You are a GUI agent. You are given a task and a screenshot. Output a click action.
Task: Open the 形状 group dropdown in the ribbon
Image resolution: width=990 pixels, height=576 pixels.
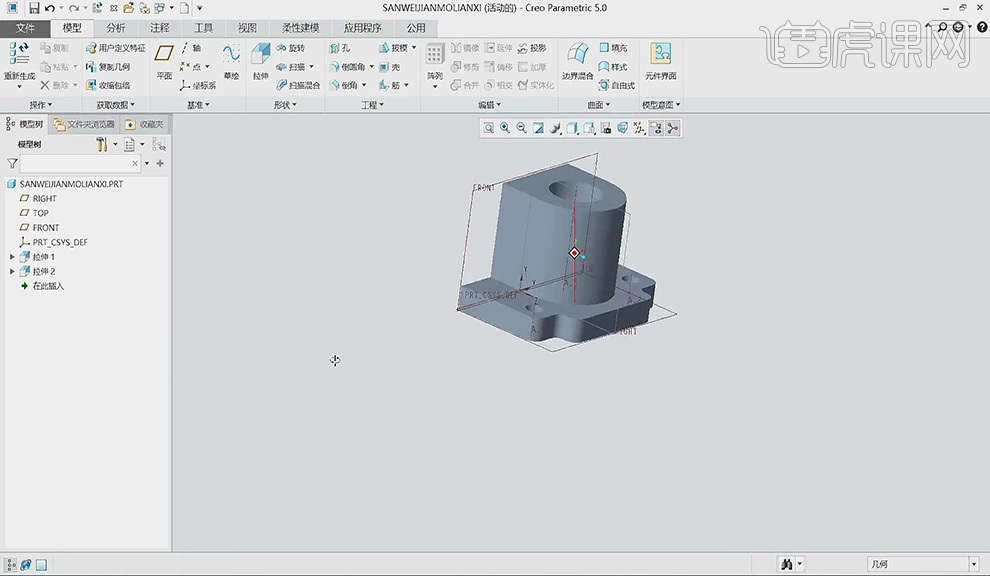(x=285, y=105)
